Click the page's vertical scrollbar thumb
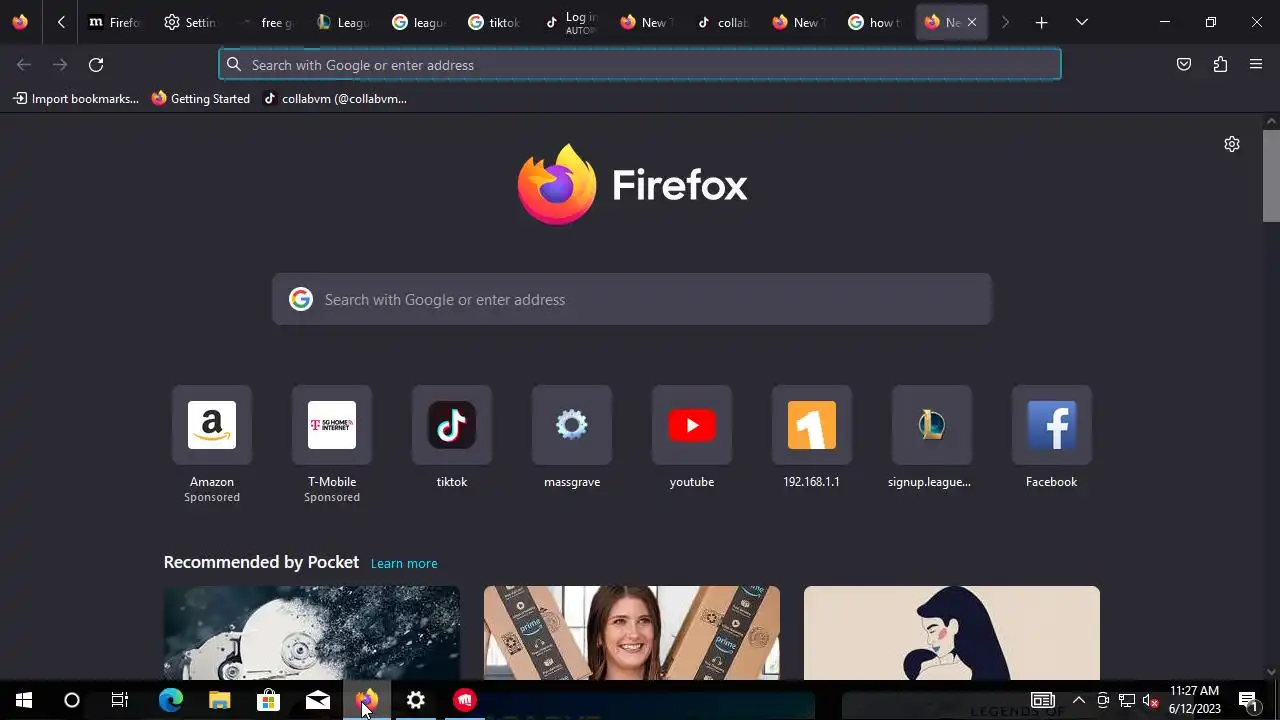Viewport: 1280px width, 720px height. click(1271, 175)
